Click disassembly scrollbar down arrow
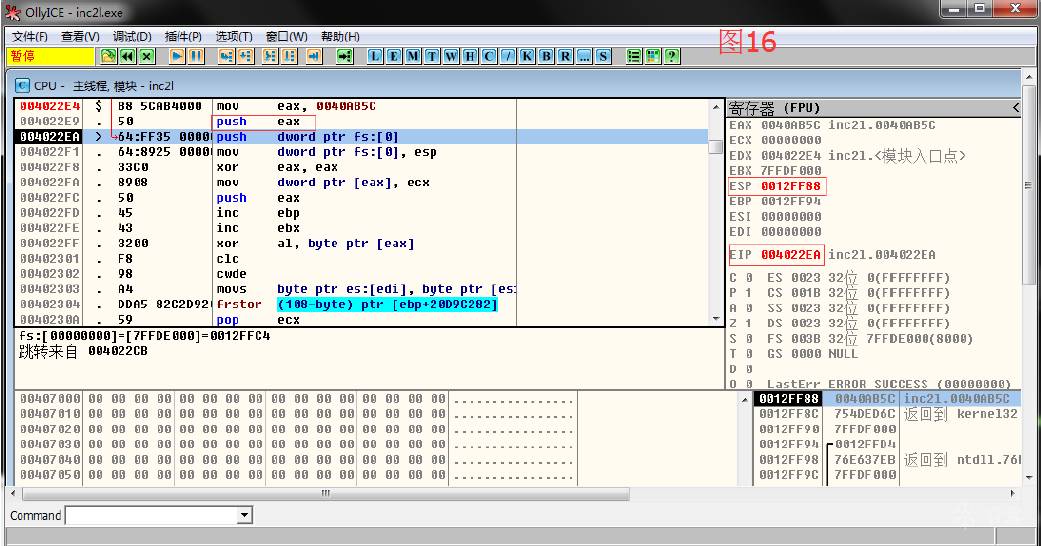This screenshot has height=546, width=1041. pyautogui.click(x=716, y=319)
